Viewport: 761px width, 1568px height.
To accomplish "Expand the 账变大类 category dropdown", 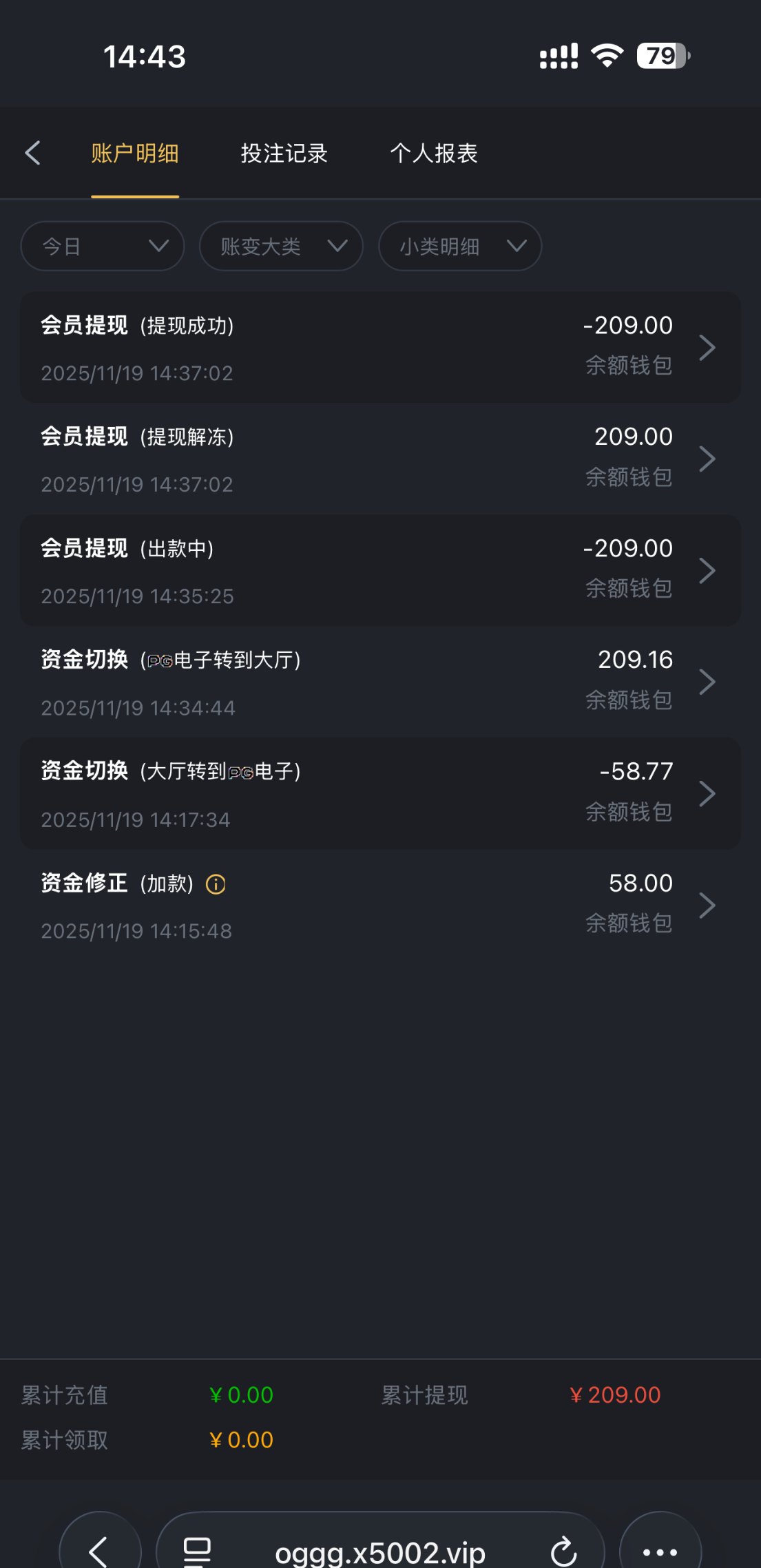I will [x=281, y=246].
